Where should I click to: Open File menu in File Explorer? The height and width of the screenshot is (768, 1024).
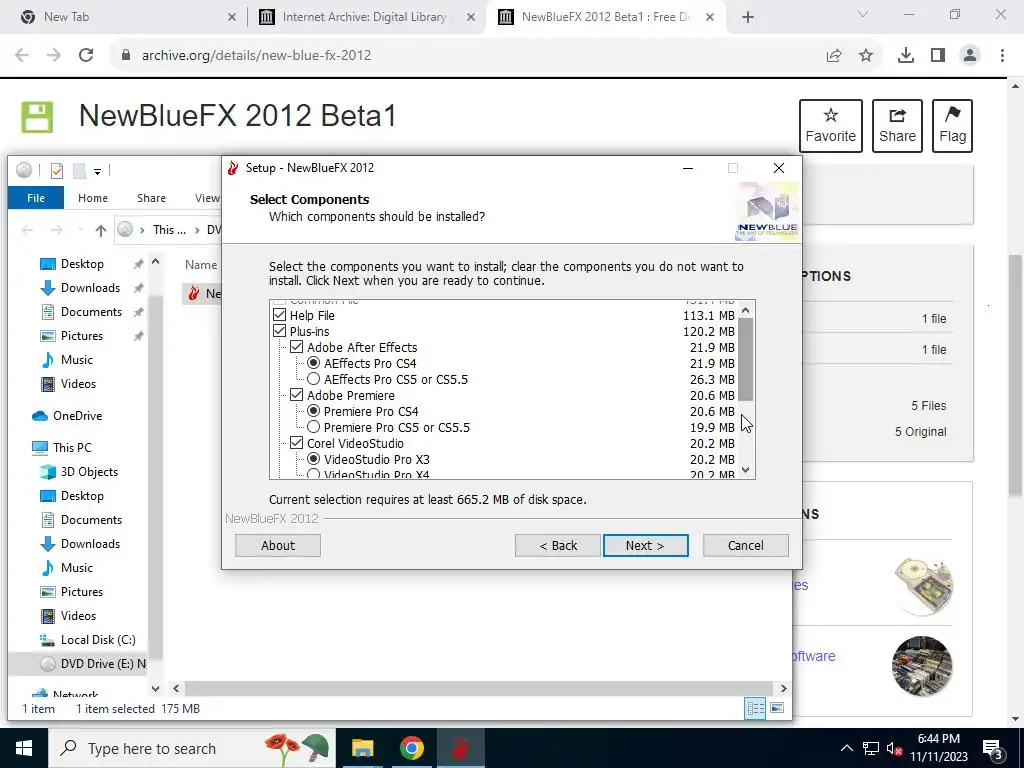pos(36,198)
